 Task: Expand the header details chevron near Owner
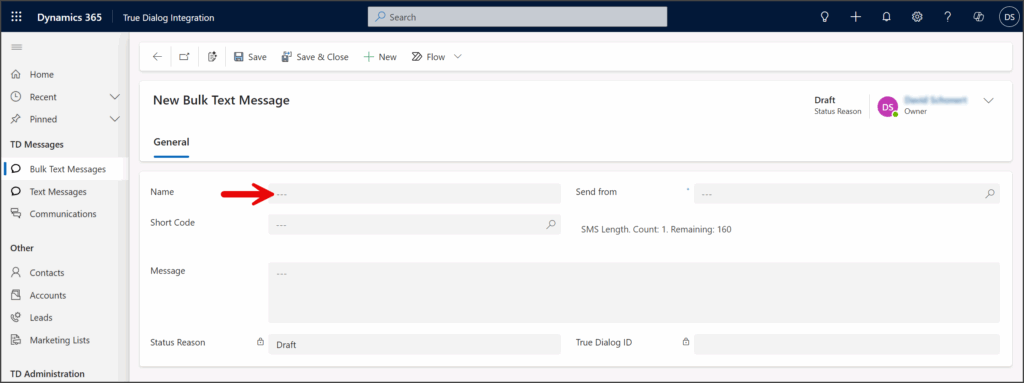988,101
